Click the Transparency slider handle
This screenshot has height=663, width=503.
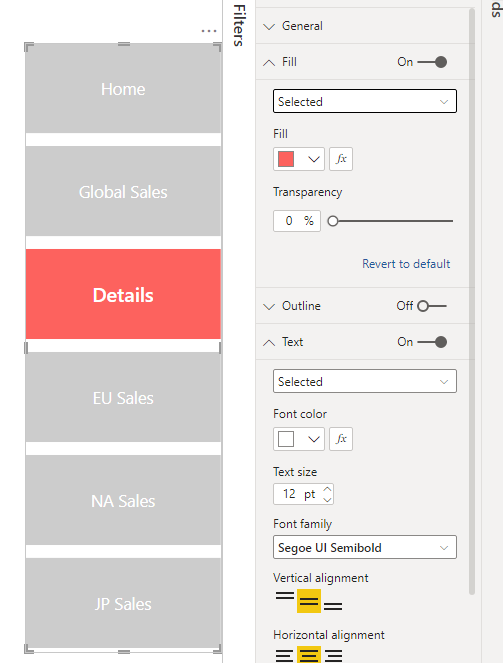click(x=333, y=221)
